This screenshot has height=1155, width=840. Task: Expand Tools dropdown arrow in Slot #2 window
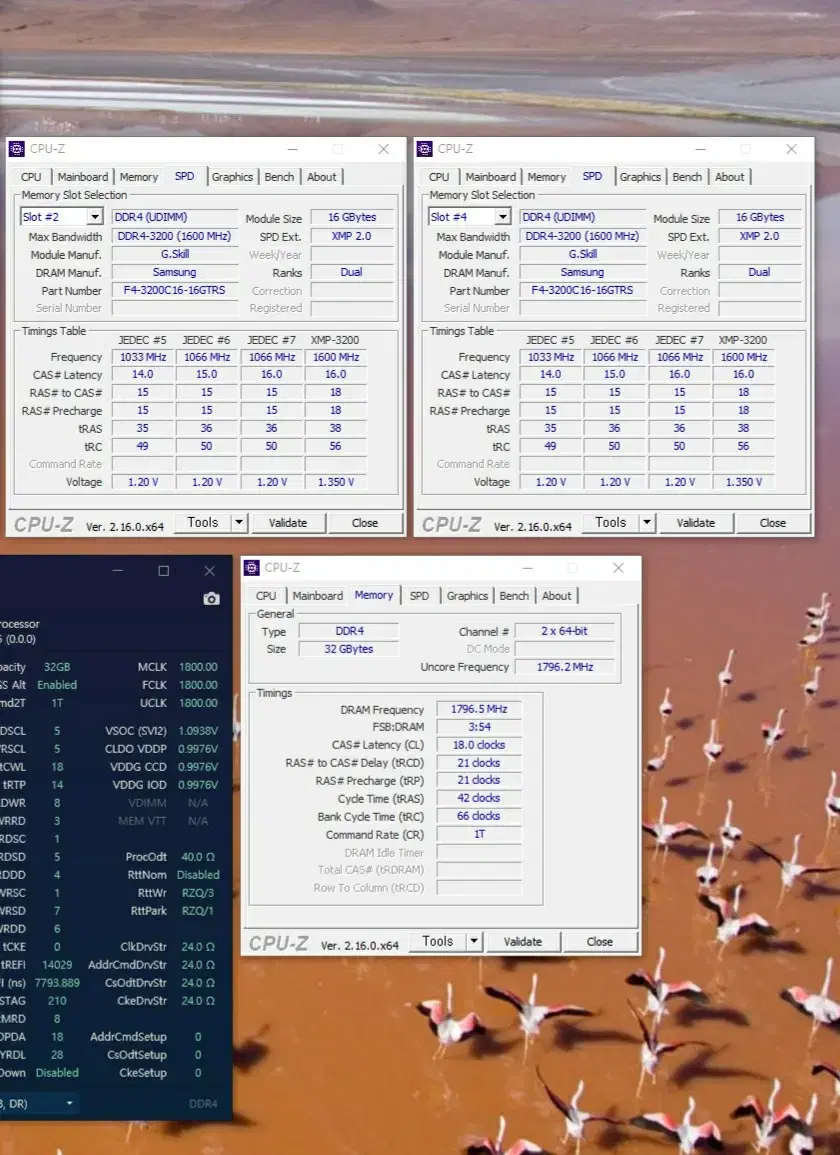tap(239, 522)
